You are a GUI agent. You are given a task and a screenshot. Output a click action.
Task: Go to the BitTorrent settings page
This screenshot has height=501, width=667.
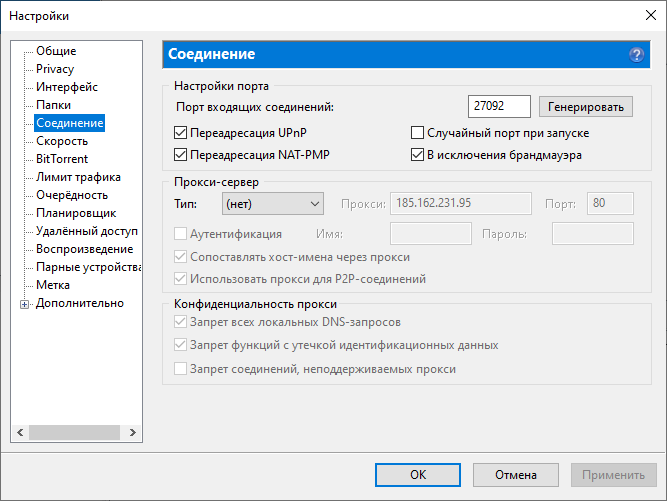(x=62, y=159)
